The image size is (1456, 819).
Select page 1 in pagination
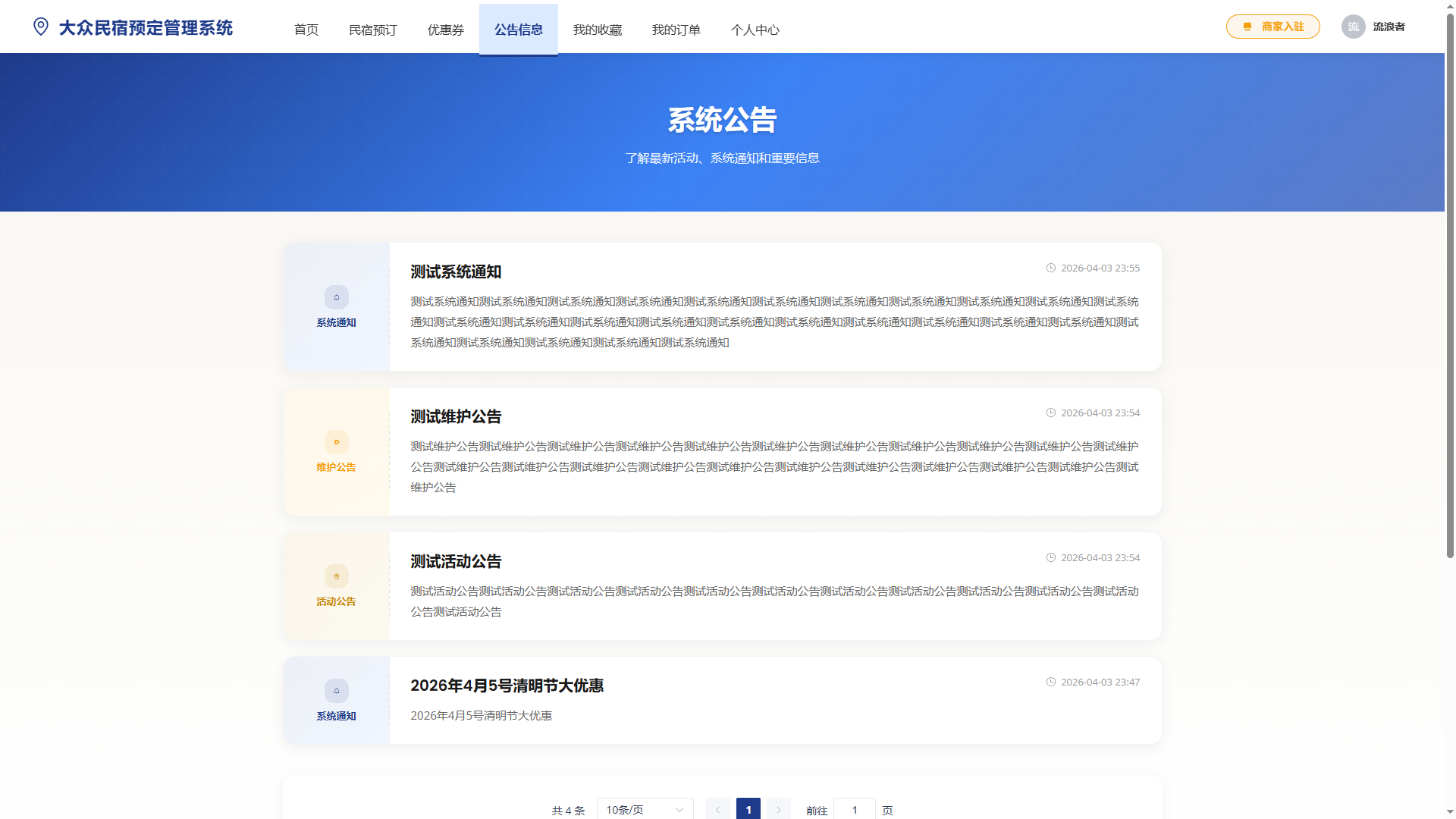coord(748,809)
